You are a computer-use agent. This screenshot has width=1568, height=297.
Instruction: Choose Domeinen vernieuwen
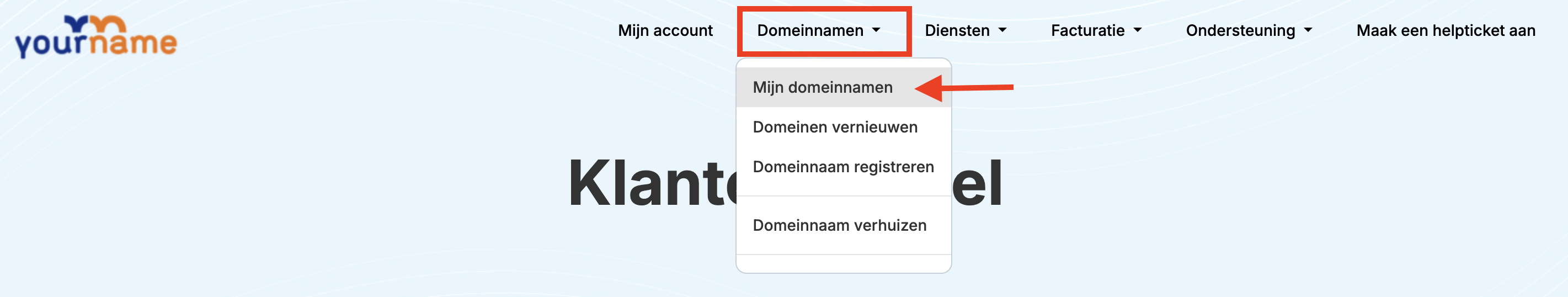[835, 127]
